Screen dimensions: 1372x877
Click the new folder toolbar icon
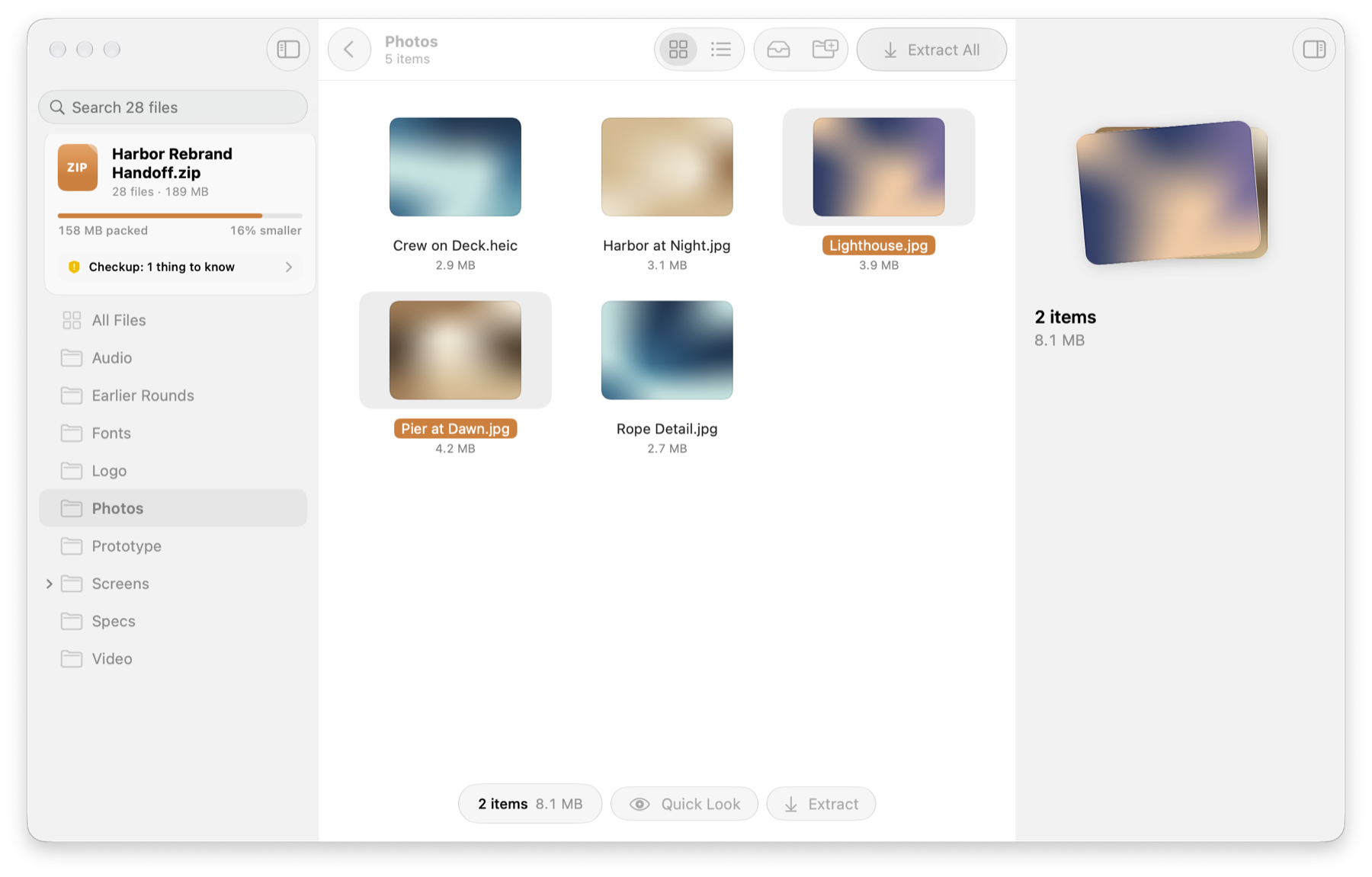(x=825, y=50)
